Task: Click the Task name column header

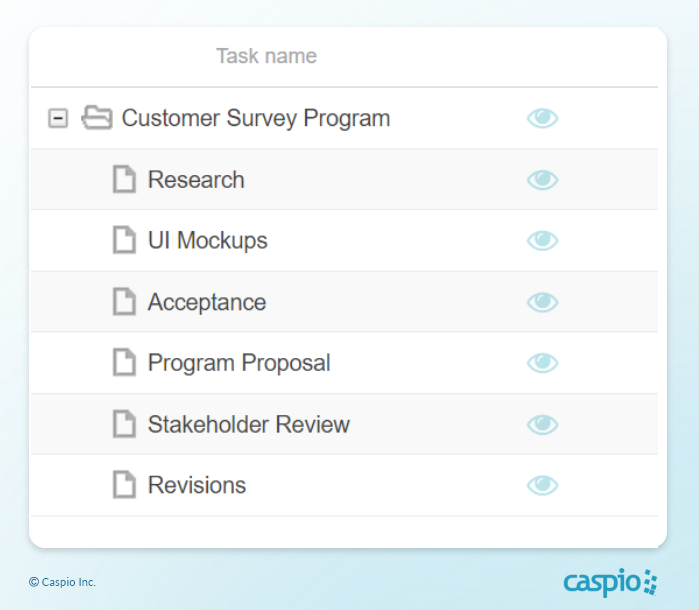Action: coord(266,56)
